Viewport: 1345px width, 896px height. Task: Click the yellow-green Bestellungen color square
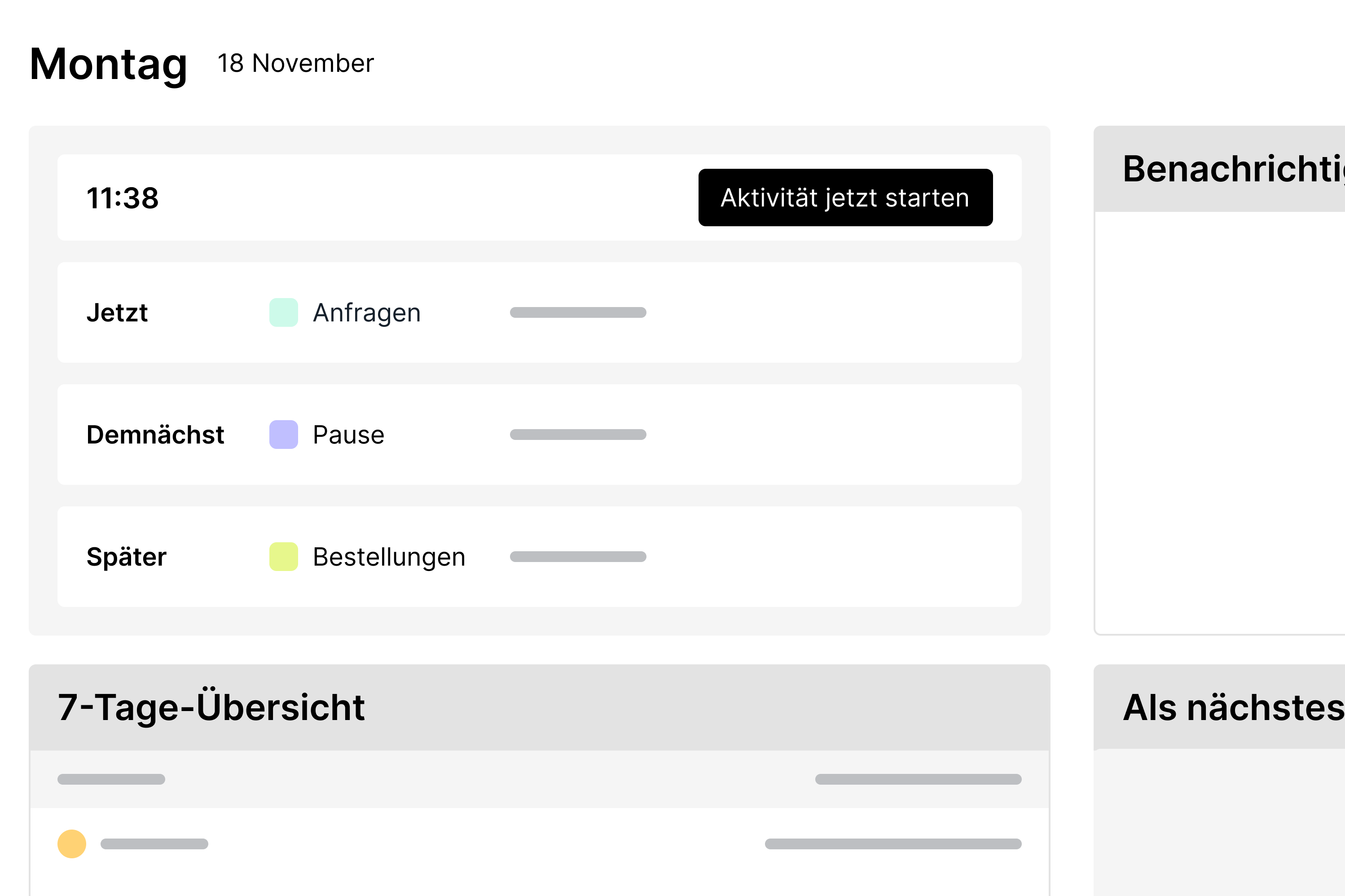coord(283,557)
